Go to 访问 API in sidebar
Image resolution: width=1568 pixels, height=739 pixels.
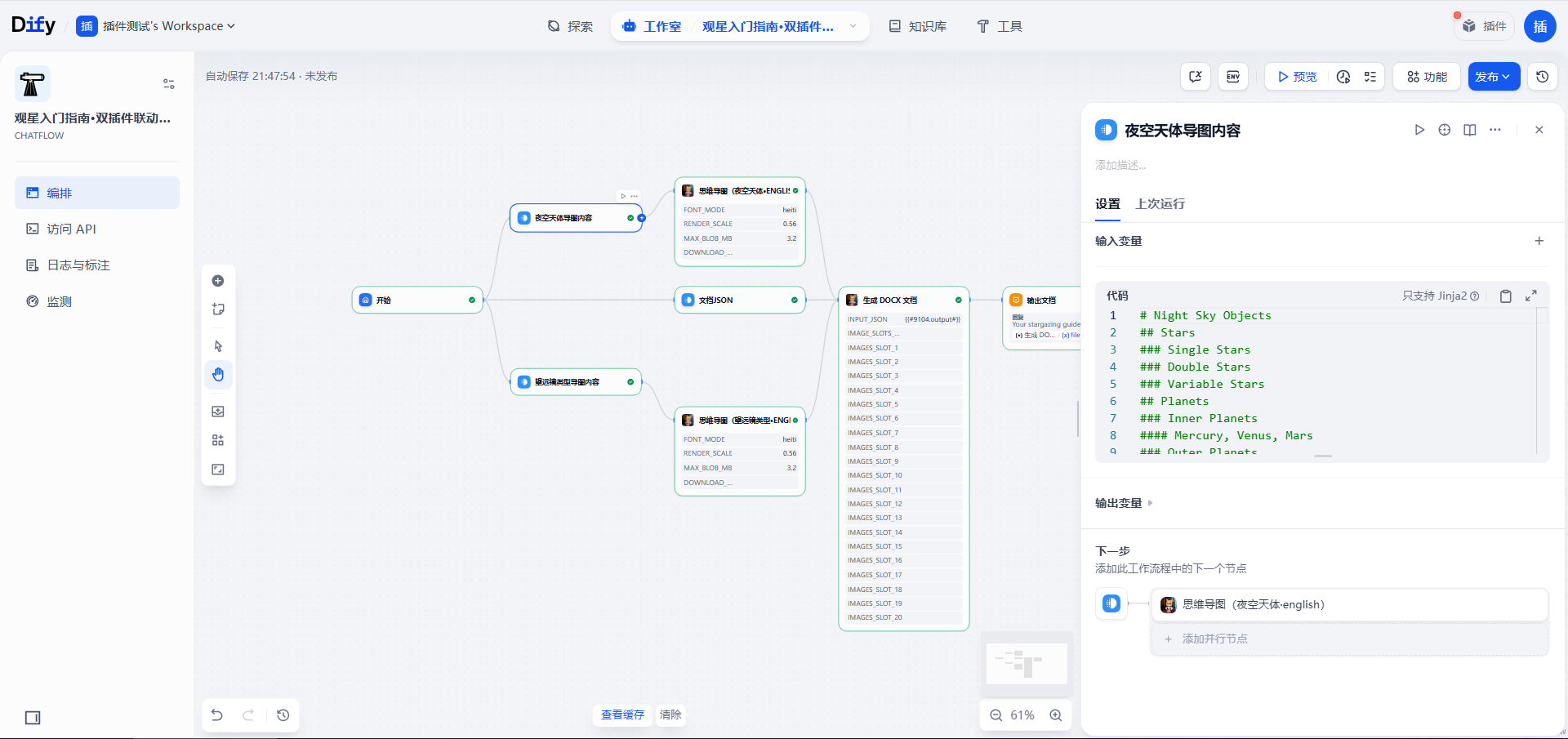tap(97, 229)
